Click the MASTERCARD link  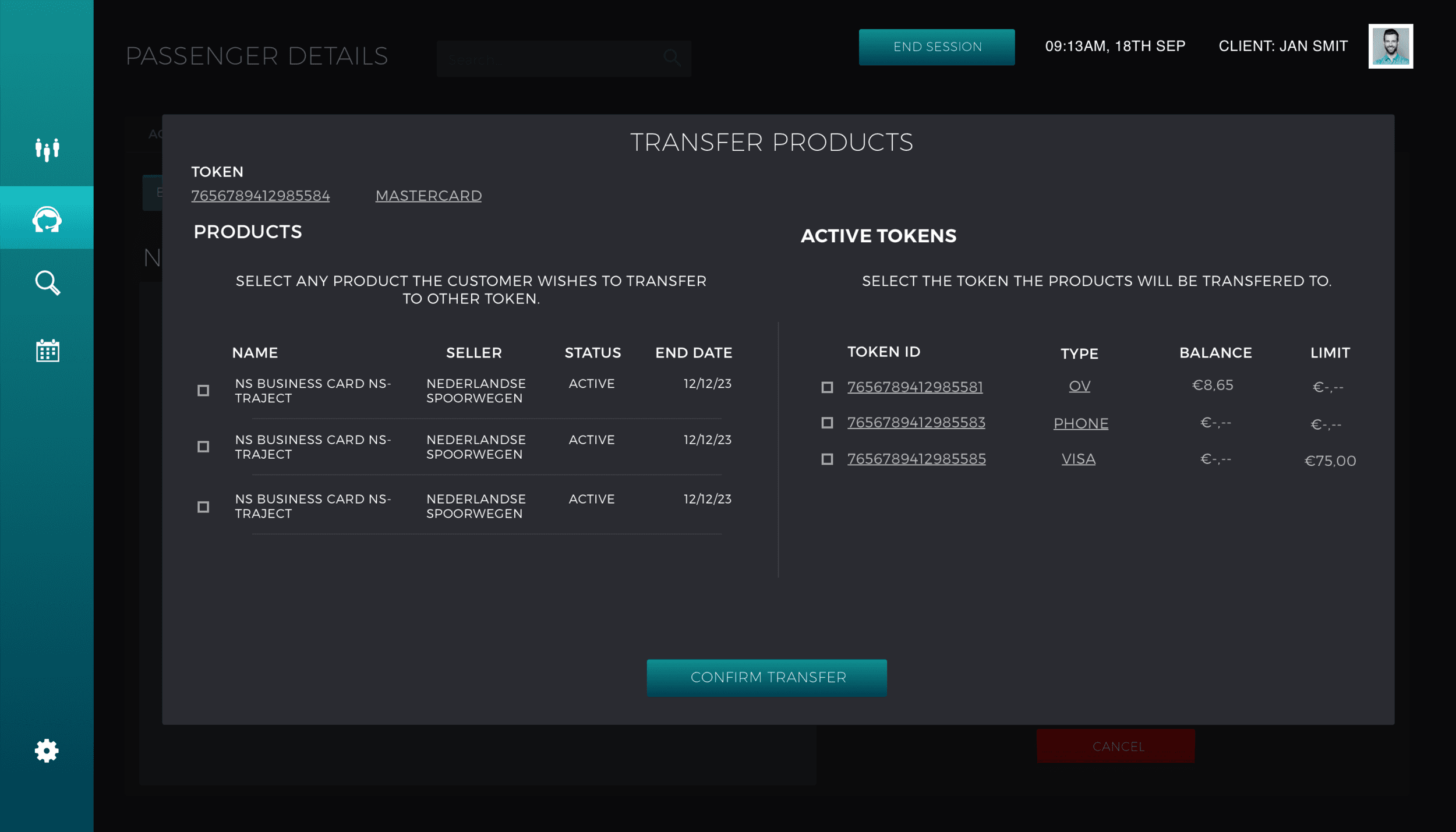click(428, 196)
